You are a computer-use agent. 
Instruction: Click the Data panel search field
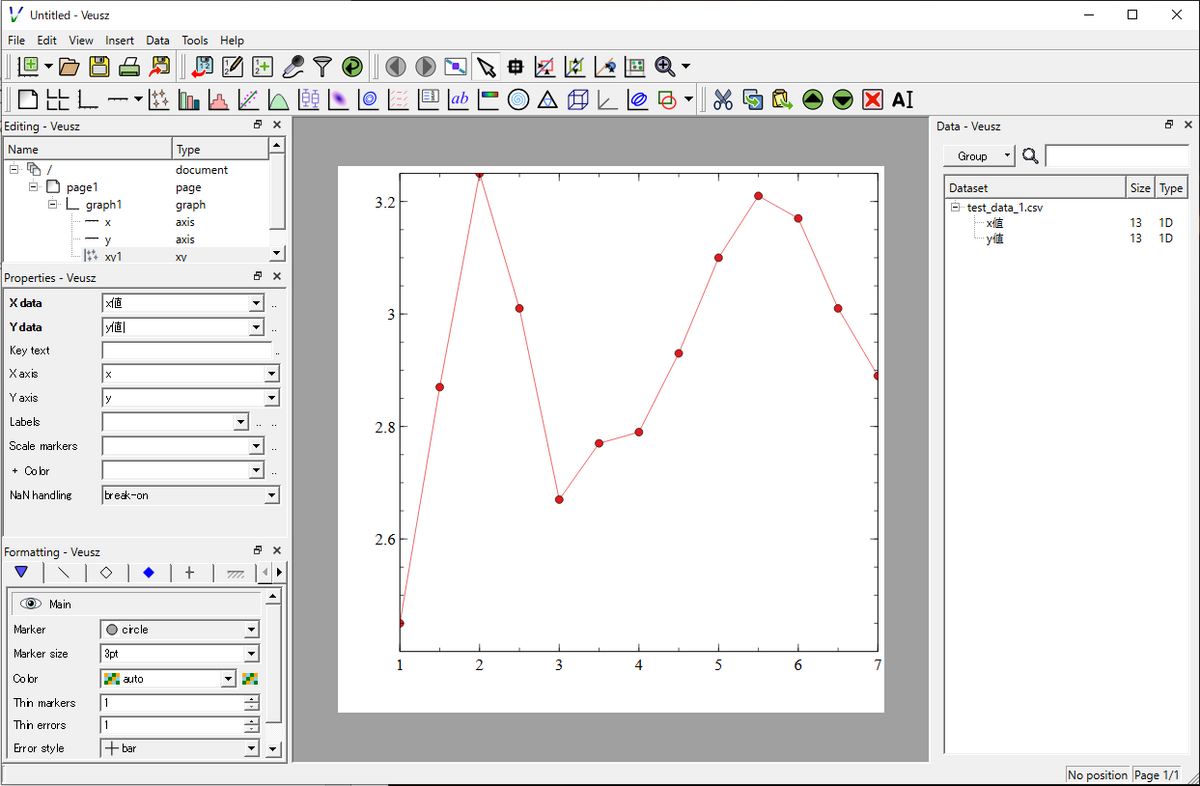[1116, 156]
